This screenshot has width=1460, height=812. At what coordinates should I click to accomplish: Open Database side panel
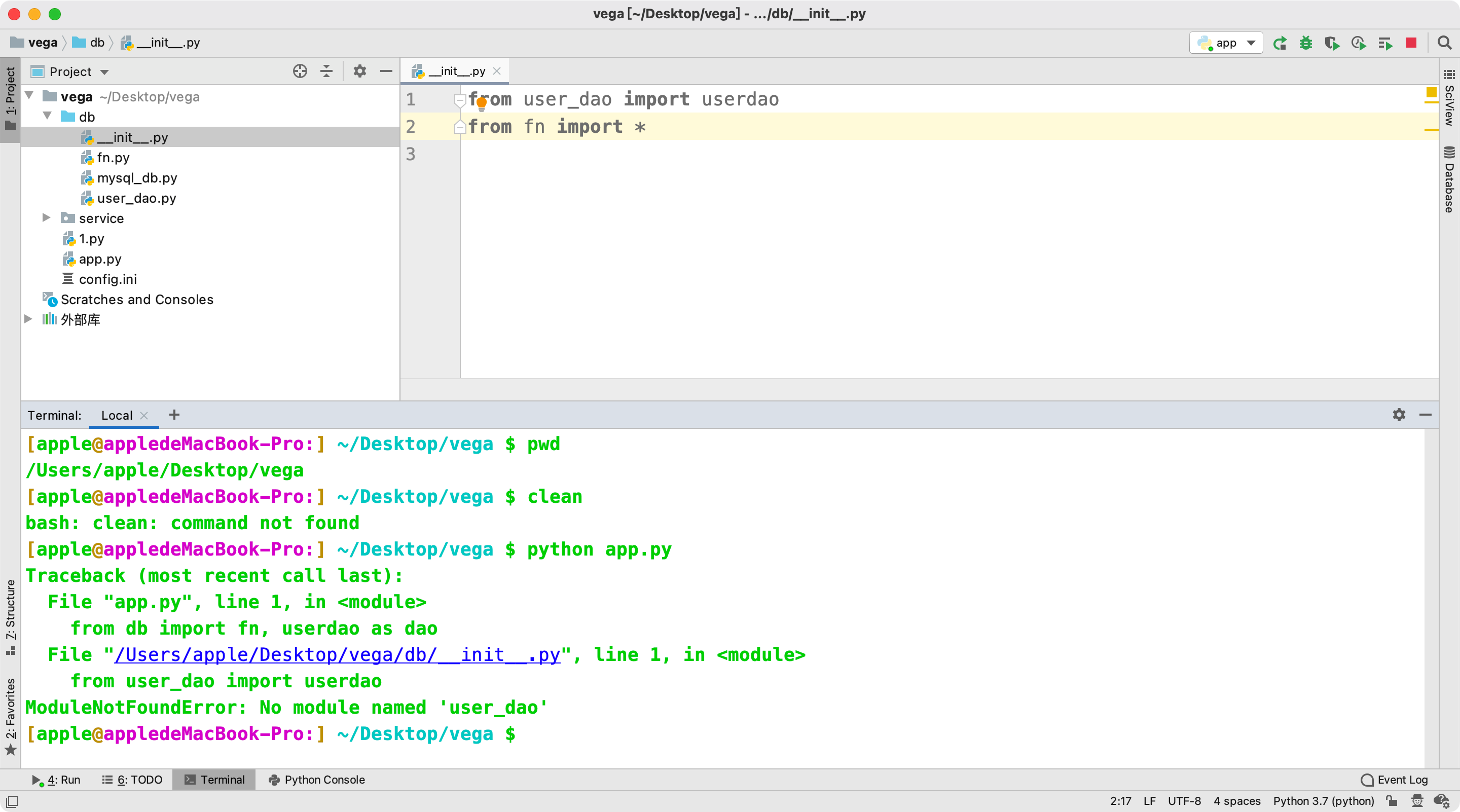[1449, 179]
